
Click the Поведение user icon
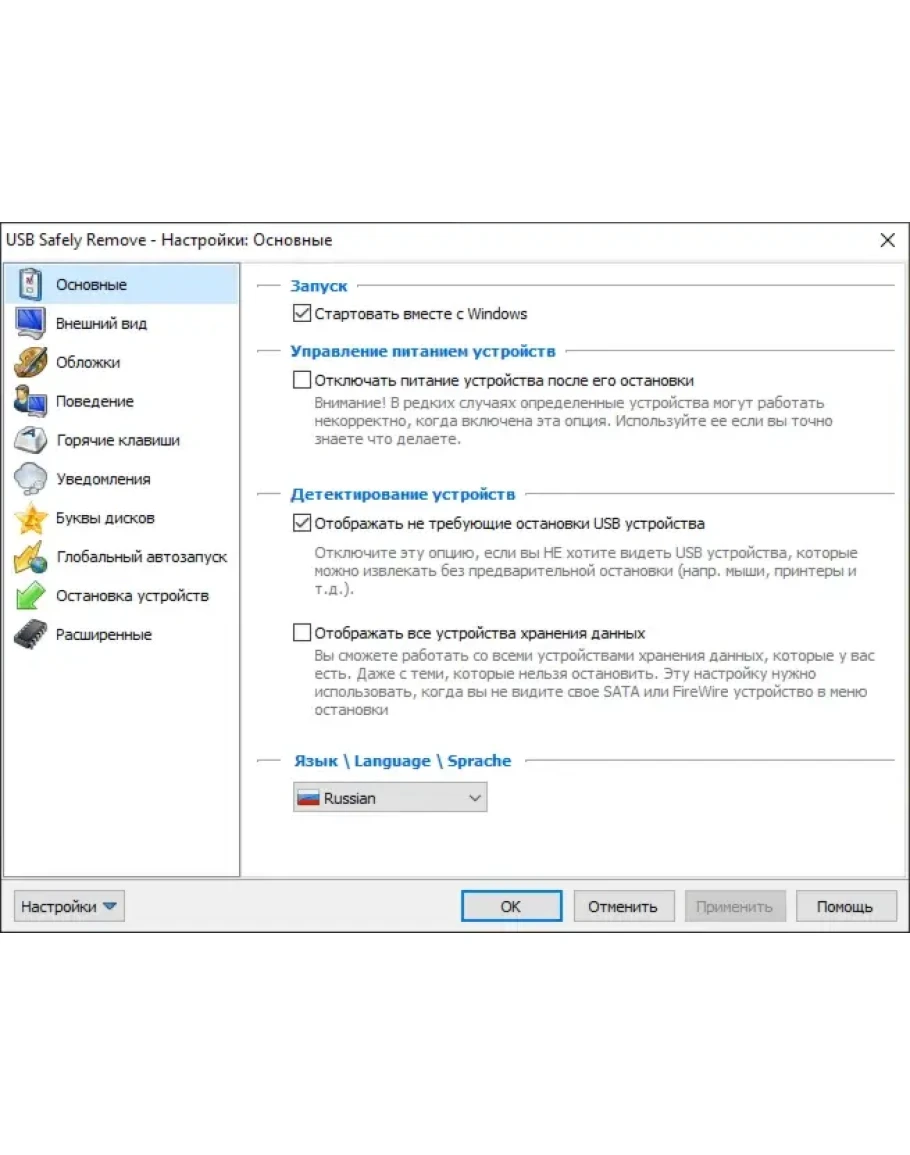(x=31, y=402)
